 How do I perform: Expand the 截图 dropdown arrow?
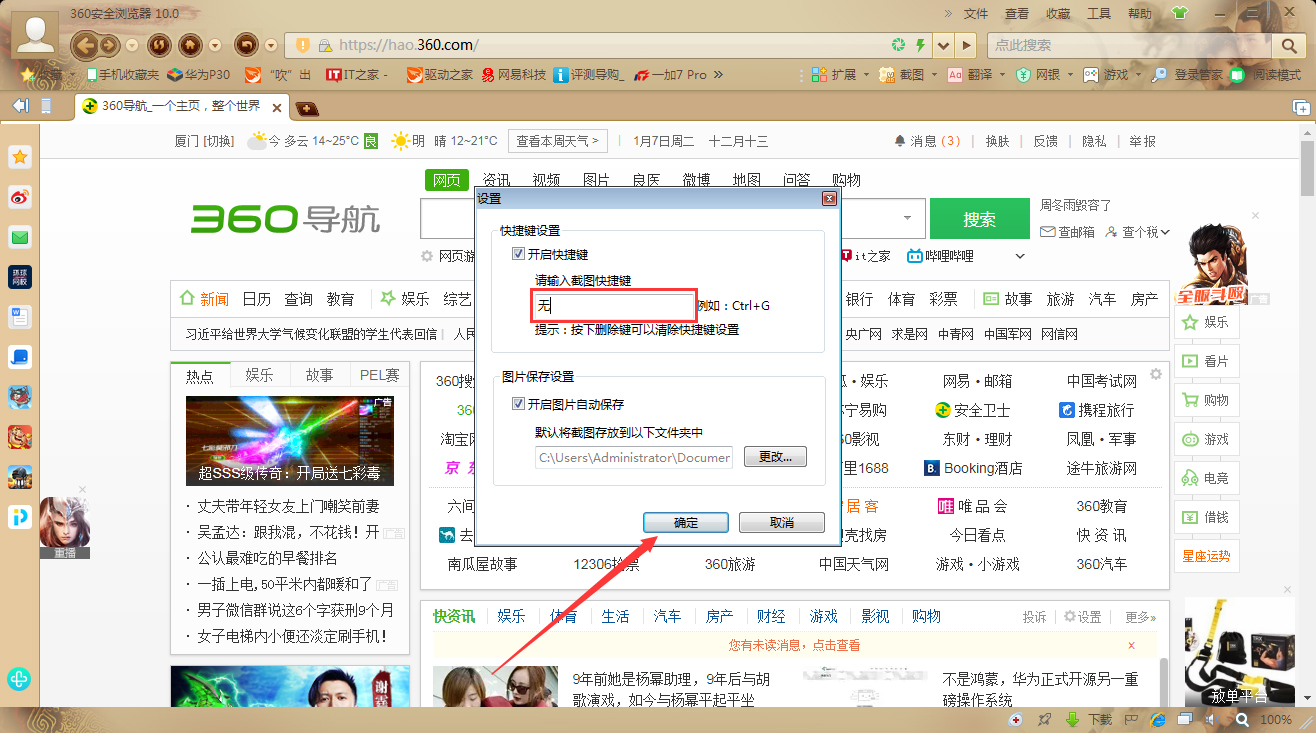[x=932, y=74]
